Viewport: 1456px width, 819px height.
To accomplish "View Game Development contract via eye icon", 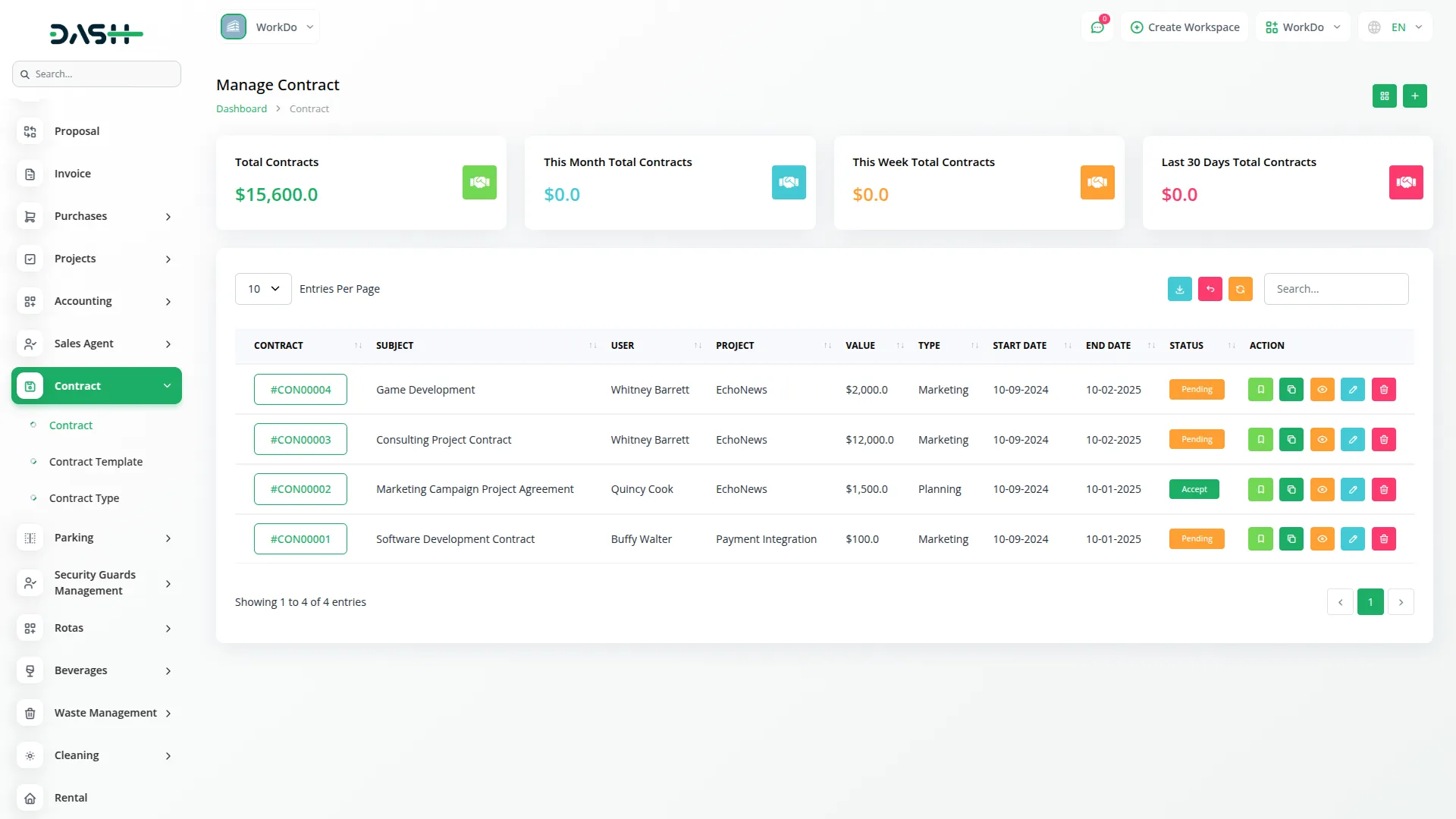I will pos(1322,390).
